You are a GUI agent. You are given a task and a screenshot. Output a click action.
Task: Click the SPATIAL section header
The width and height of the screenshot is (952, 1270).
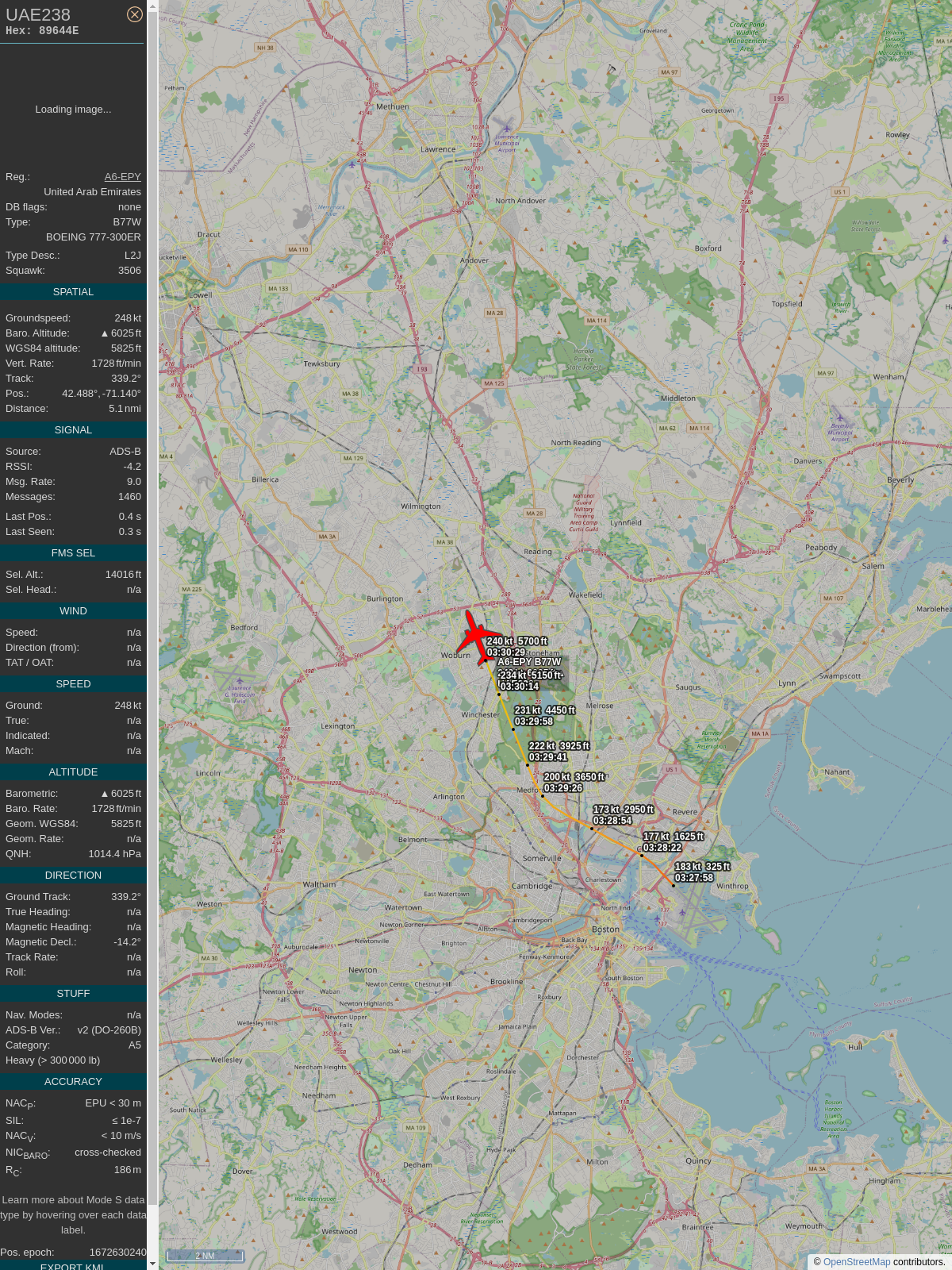click(x=73, y=292)
